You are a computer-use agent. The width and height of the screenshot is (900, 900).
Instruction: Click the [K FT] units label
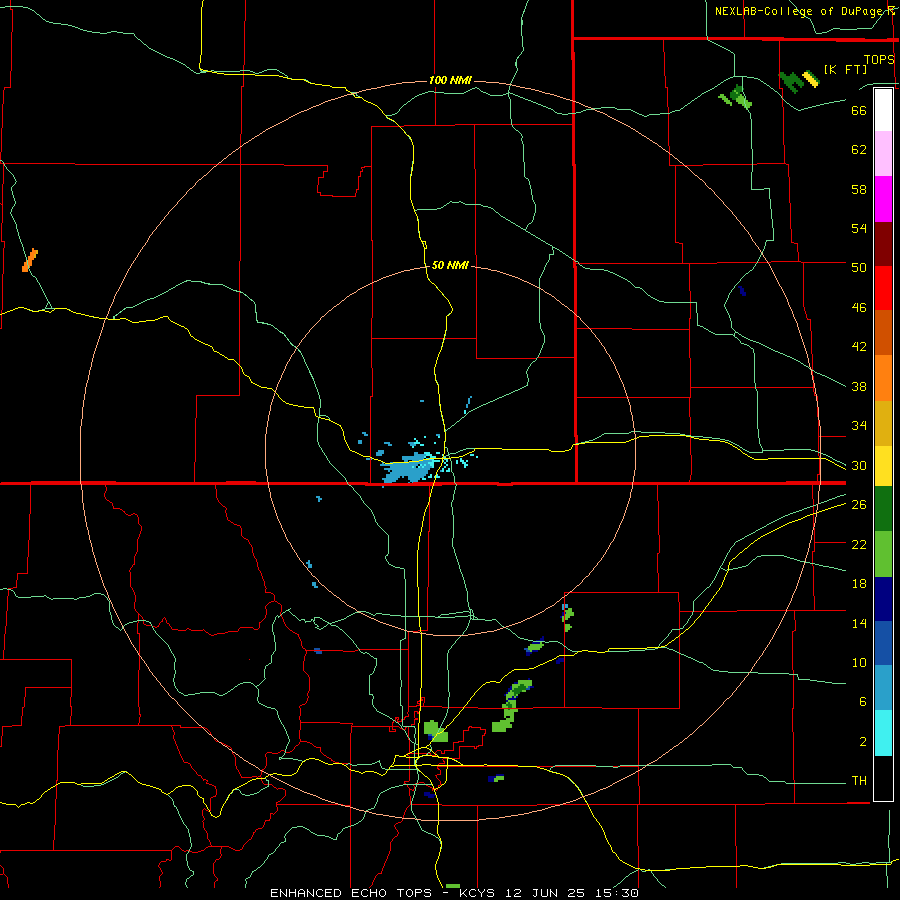point(845,70)
